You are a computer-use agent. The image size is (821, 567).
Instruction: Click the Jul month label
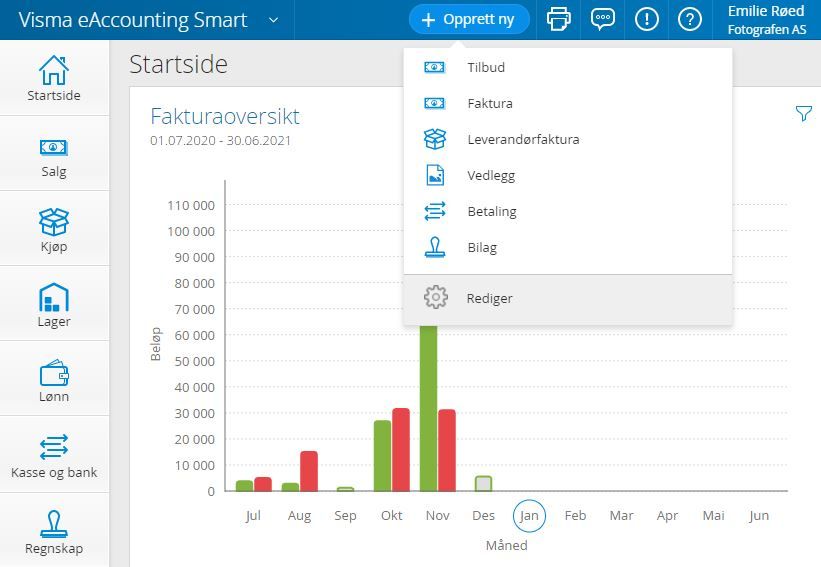[253, 516]
